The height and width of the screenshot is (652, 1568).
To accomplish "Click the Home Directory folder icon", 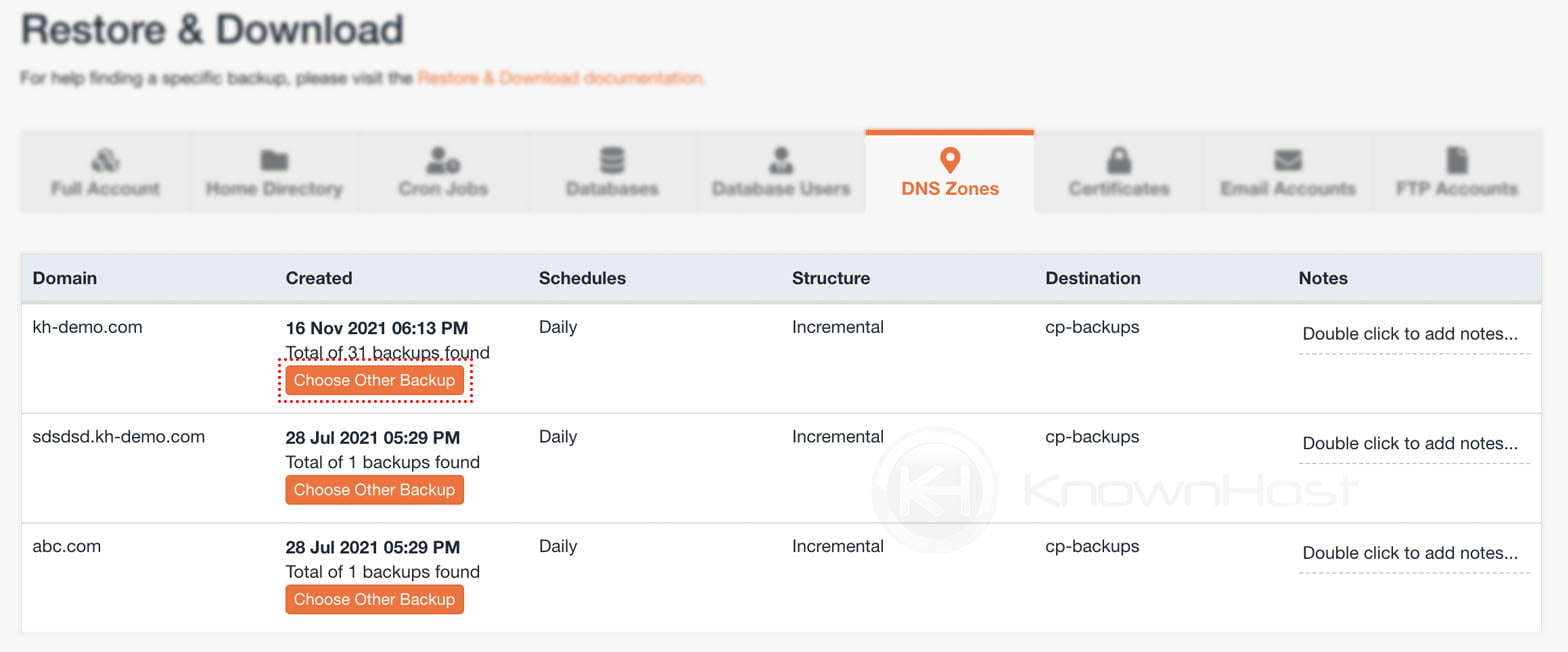I will click(274, 160).
